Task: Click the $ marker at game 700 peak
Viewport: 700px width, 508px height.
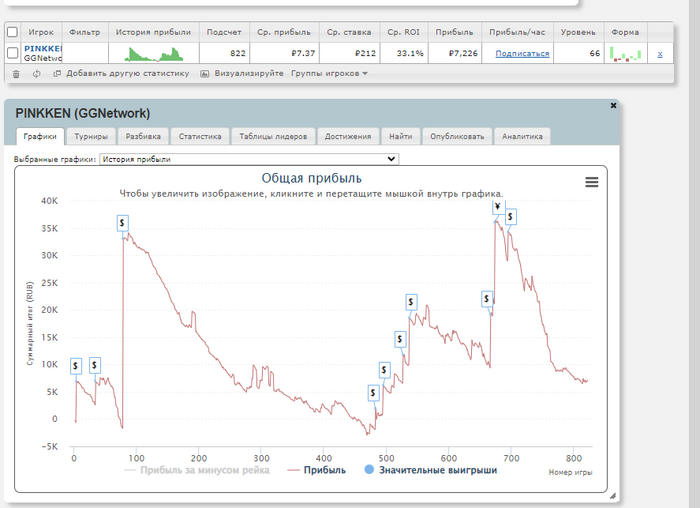Action: pyautogui.click(x=510, y=217)
